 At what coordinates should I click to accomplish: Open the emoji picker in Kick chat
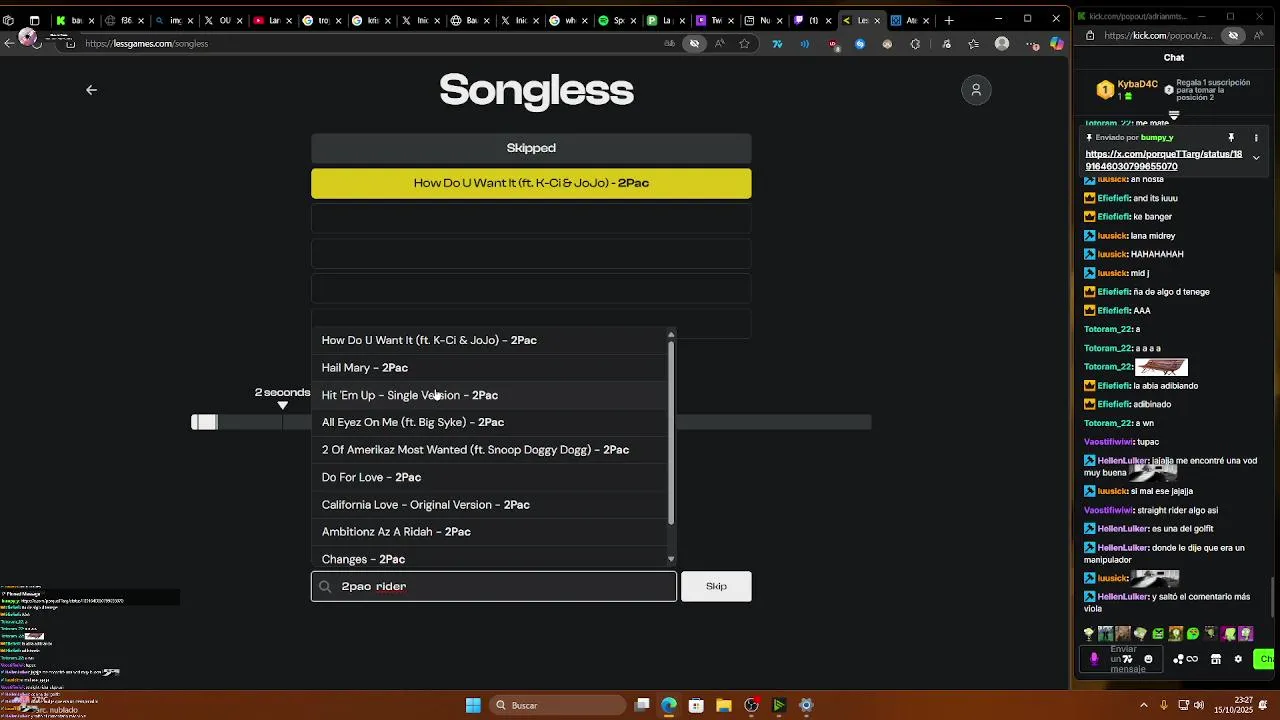coord(1148,659)
